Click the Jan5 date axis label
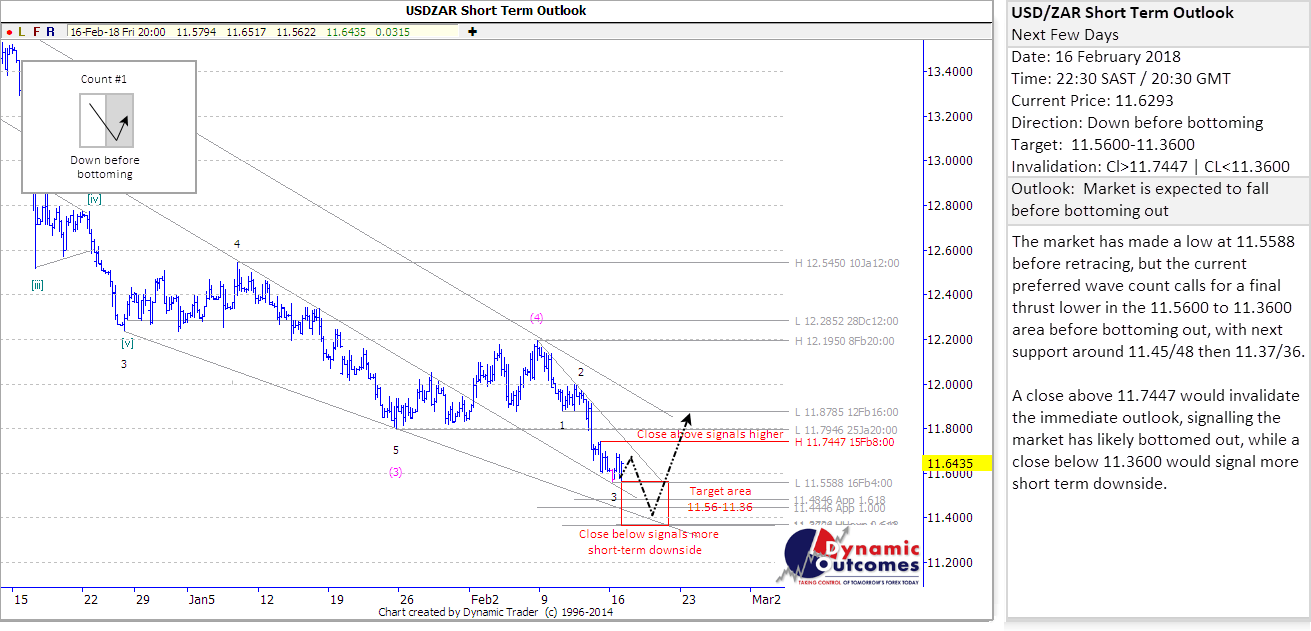This screenshot has width=1311, height=631. click(x=202, y=599)
